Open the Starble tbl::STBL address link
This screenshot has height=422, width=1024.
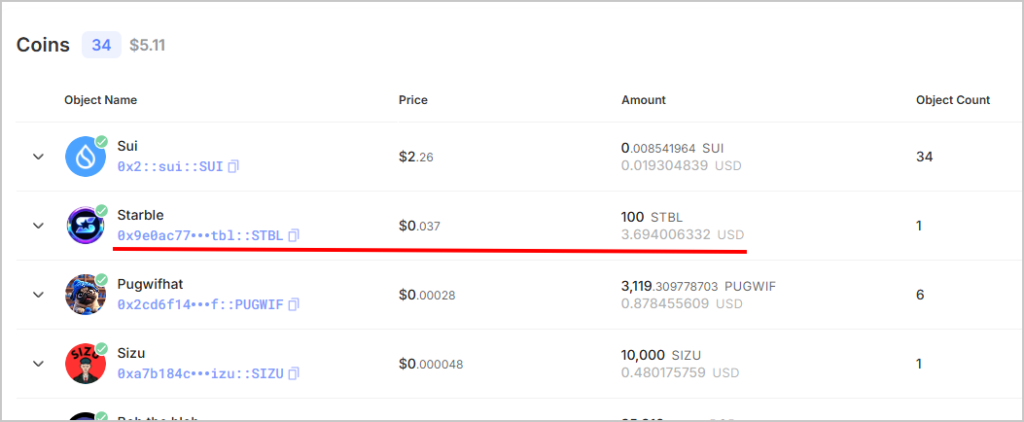point(200,236)
